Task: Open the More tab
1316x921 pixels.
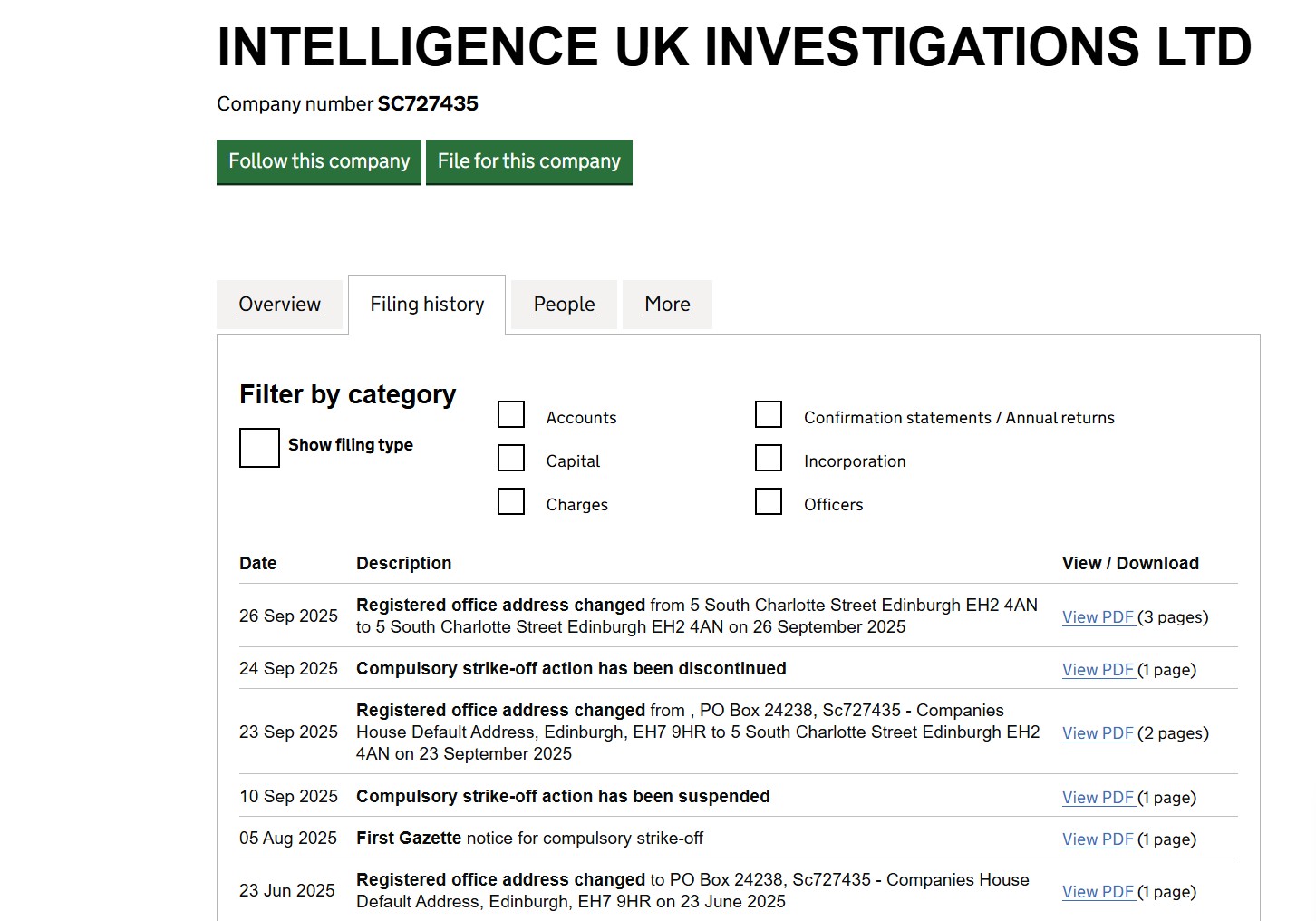Action: pyautogui.click(x=667, y=304)
